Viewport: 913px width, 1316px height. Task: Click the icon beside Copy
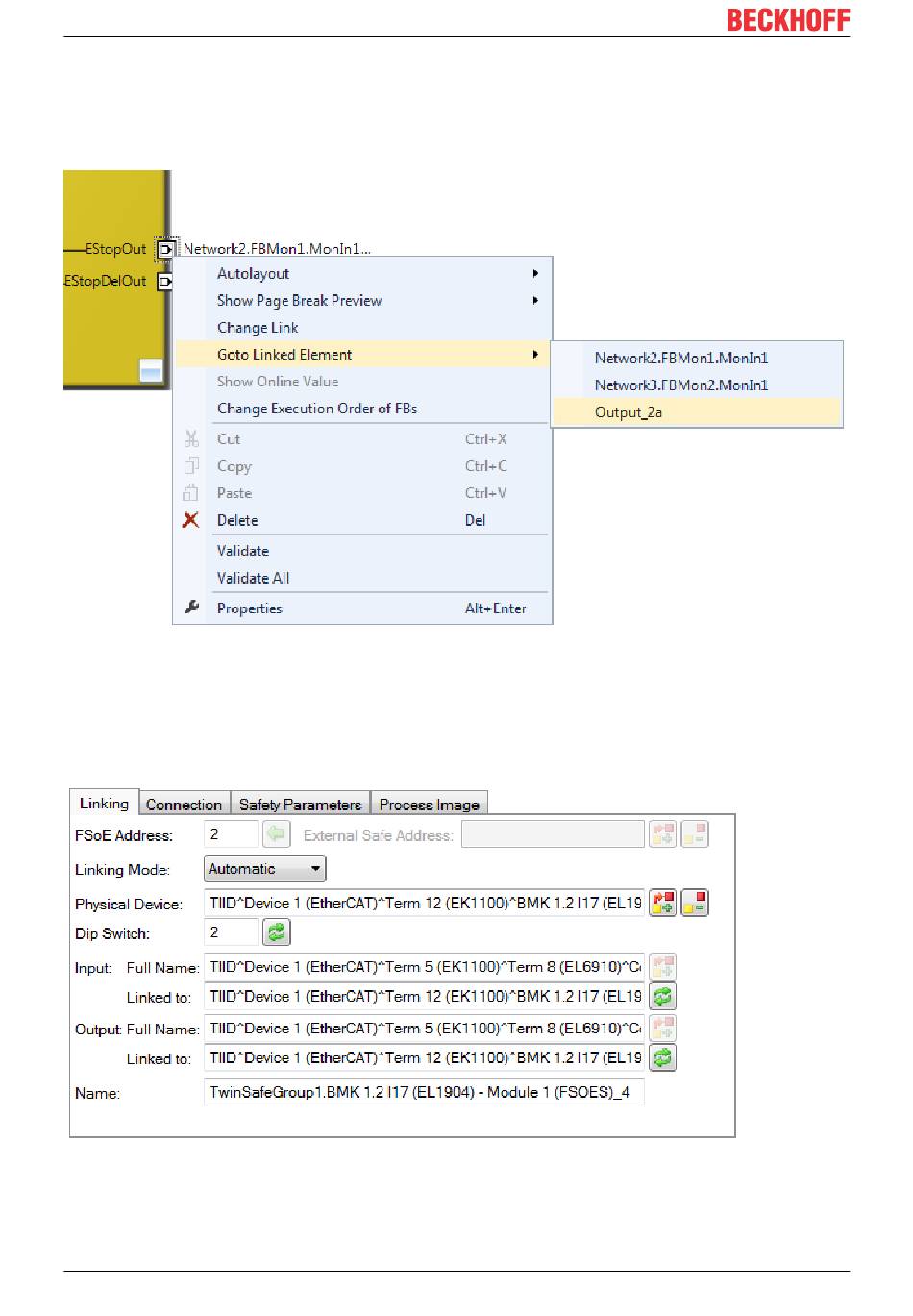191,466
